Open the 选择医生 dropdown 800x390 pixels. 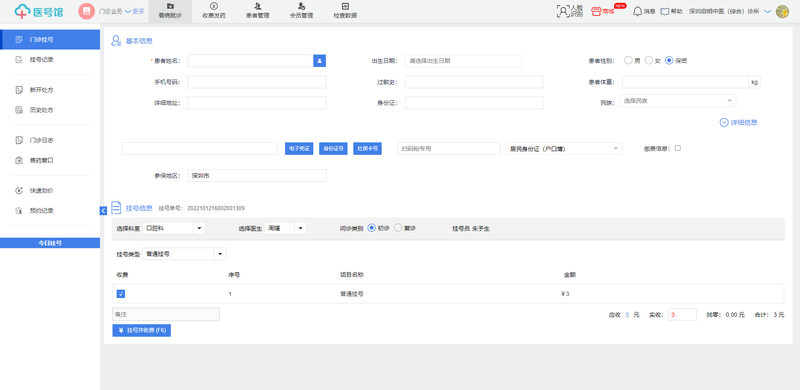[285, 228]
